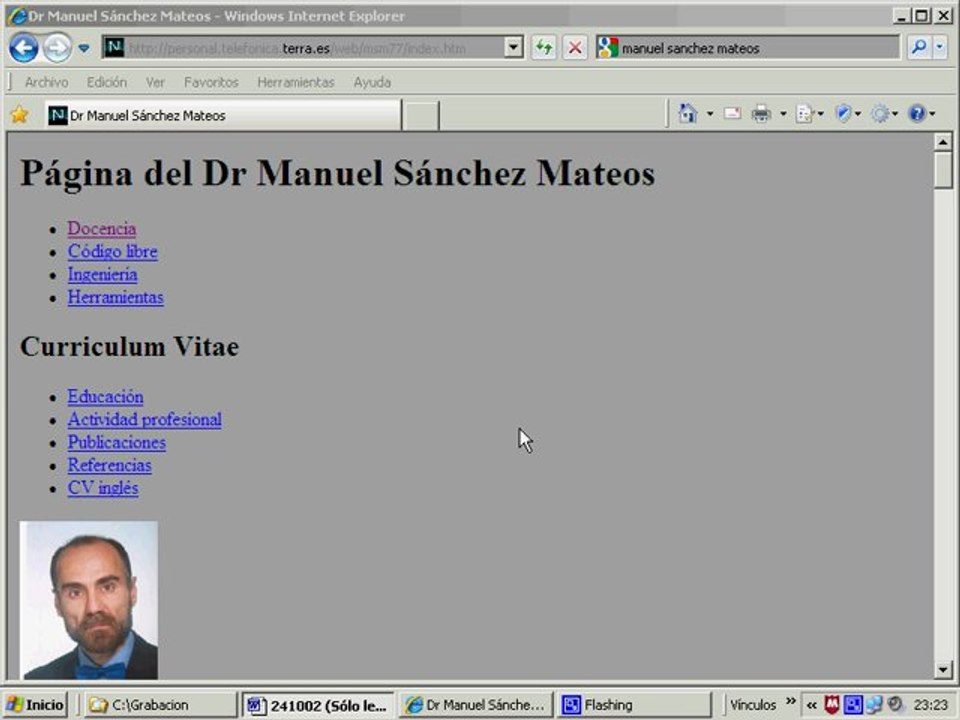The width and height of the screenshot is (960, 720).
Task: Switch to the C:\Grabacion taskbar window
Action: pyautogui.click(x=160, y=705)
